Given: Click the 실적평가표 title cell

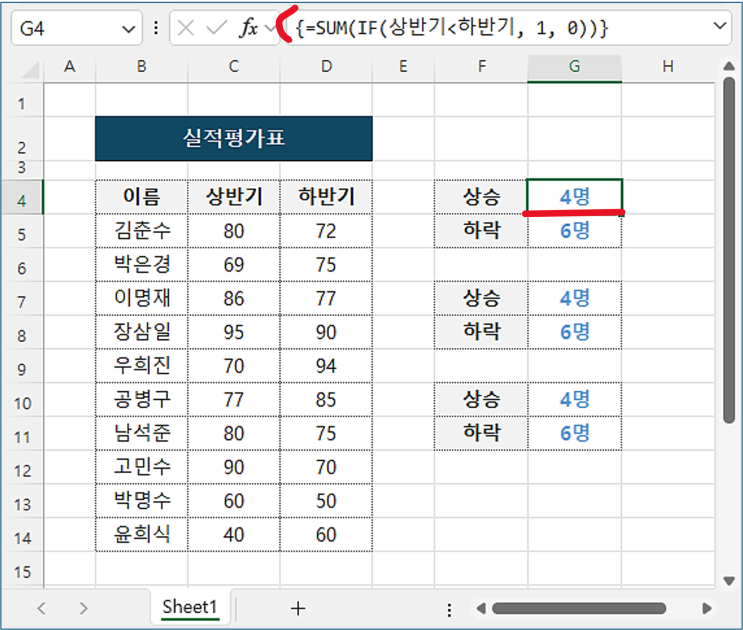Looking at the screenshot, I should click(234, 138).
